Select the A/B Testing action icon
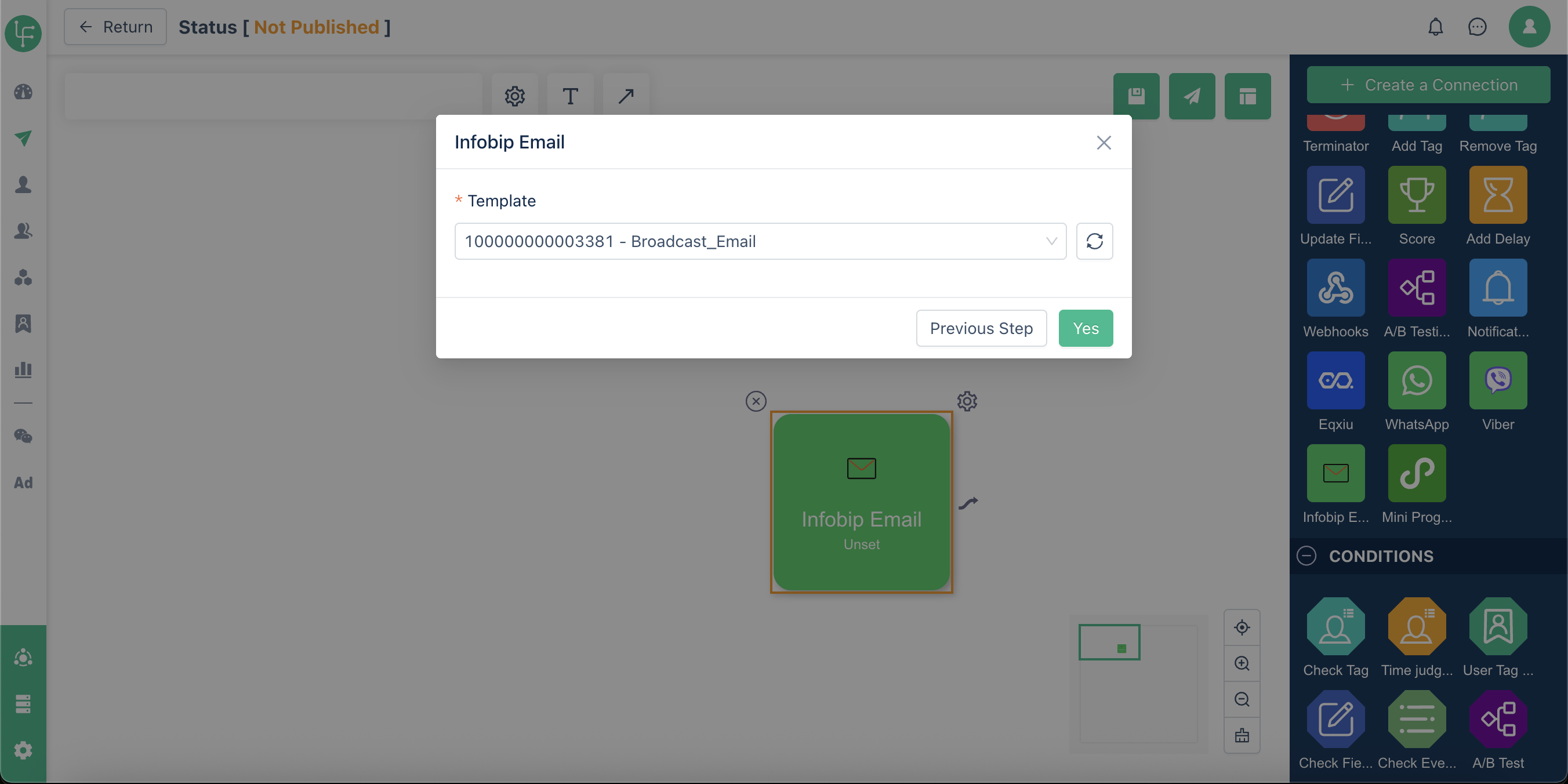The height and width of the screenshot is (784, 1568). tap(1417, 287)
